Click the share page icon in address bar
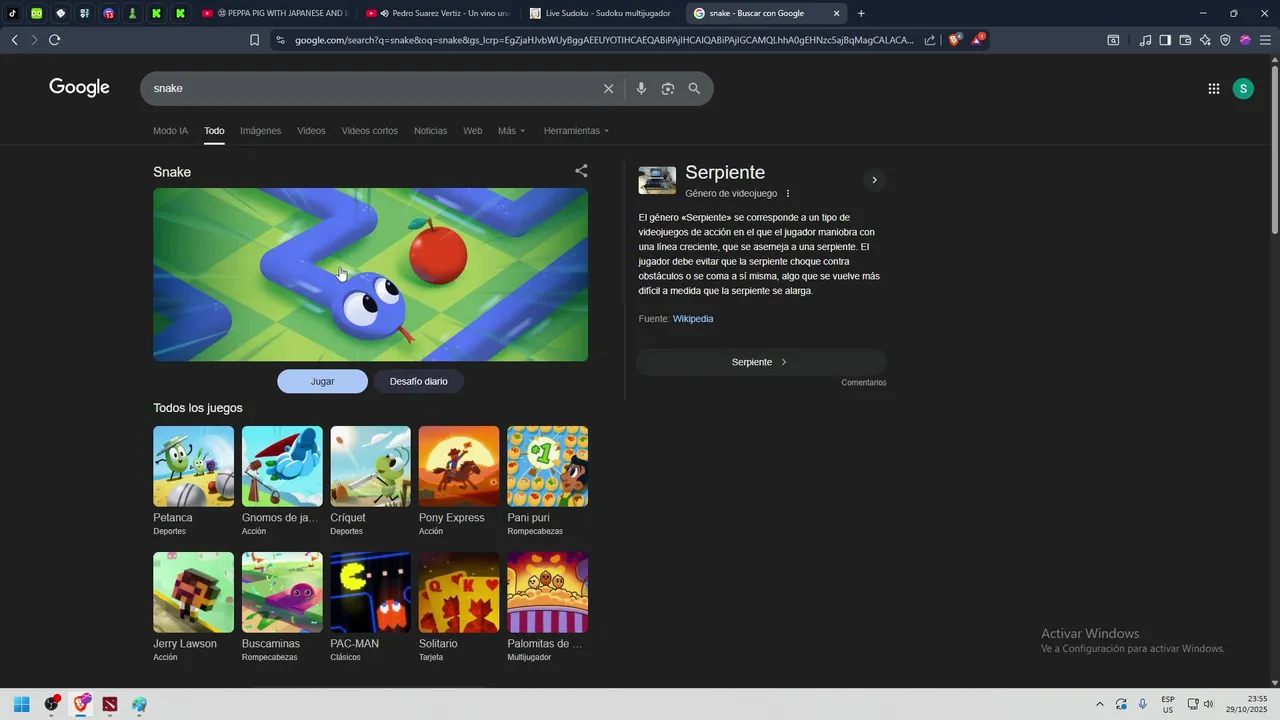 coord(930,40)
